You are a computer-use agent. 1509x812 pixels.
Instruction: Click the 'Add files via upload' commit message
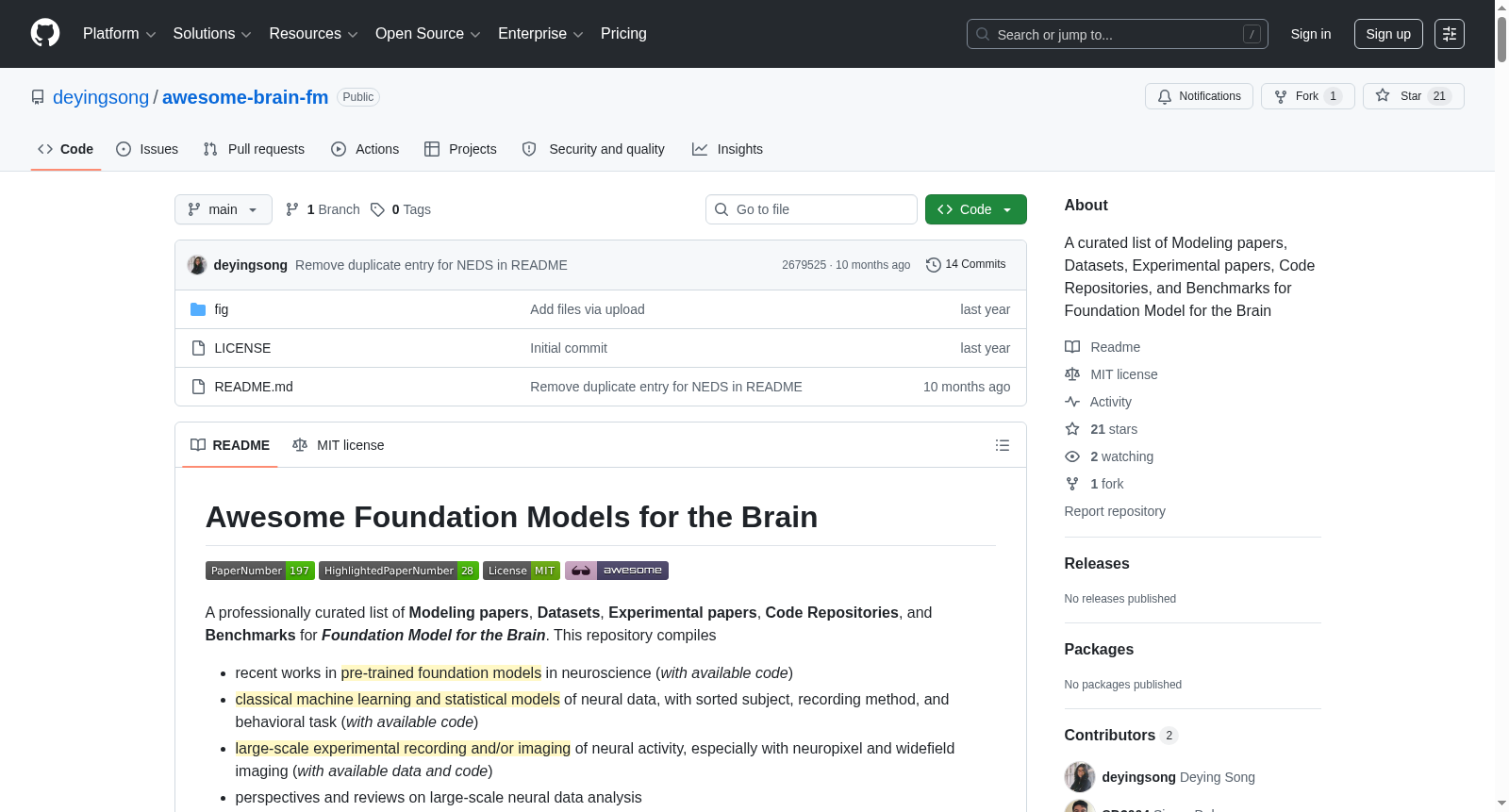tap(588, 309)
